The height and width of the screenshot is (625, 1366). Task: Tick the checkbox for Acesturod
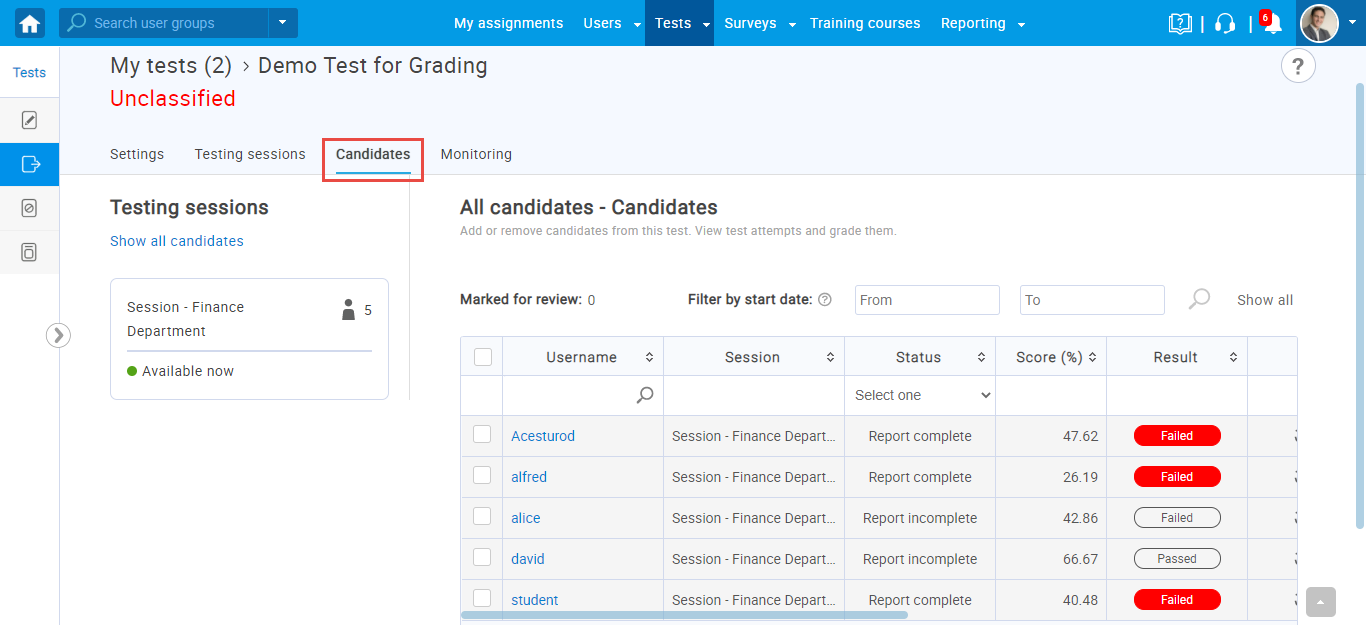482,434
